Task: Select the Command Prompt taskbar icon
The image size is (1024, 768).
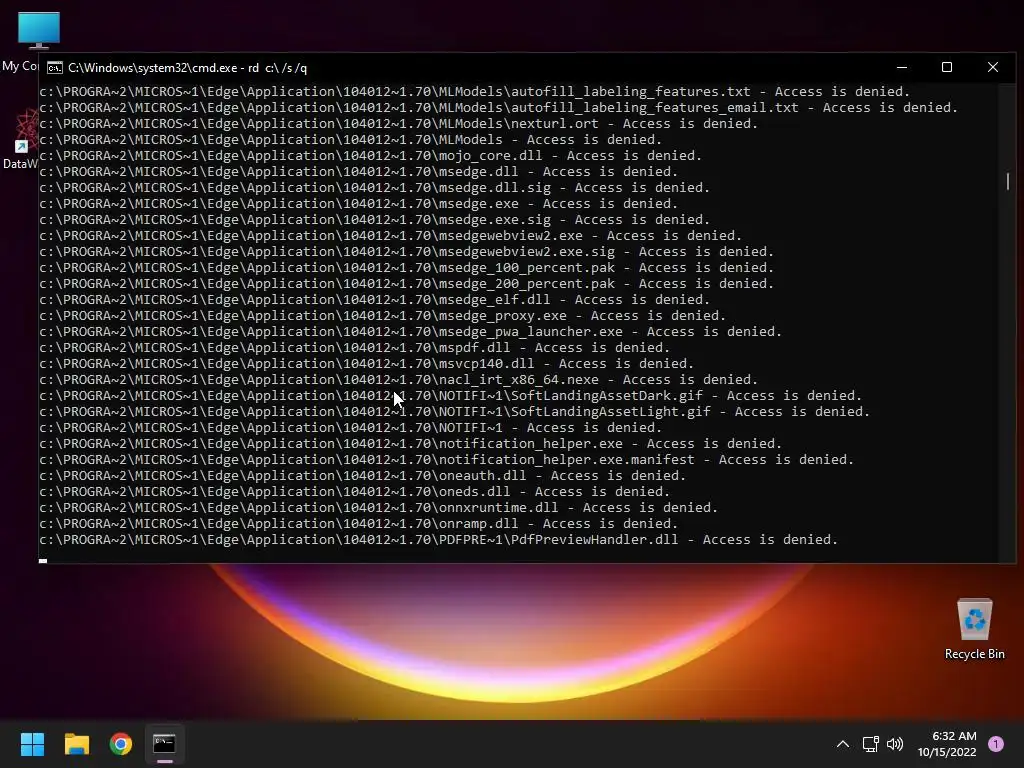Action: (x=165, y=744)
